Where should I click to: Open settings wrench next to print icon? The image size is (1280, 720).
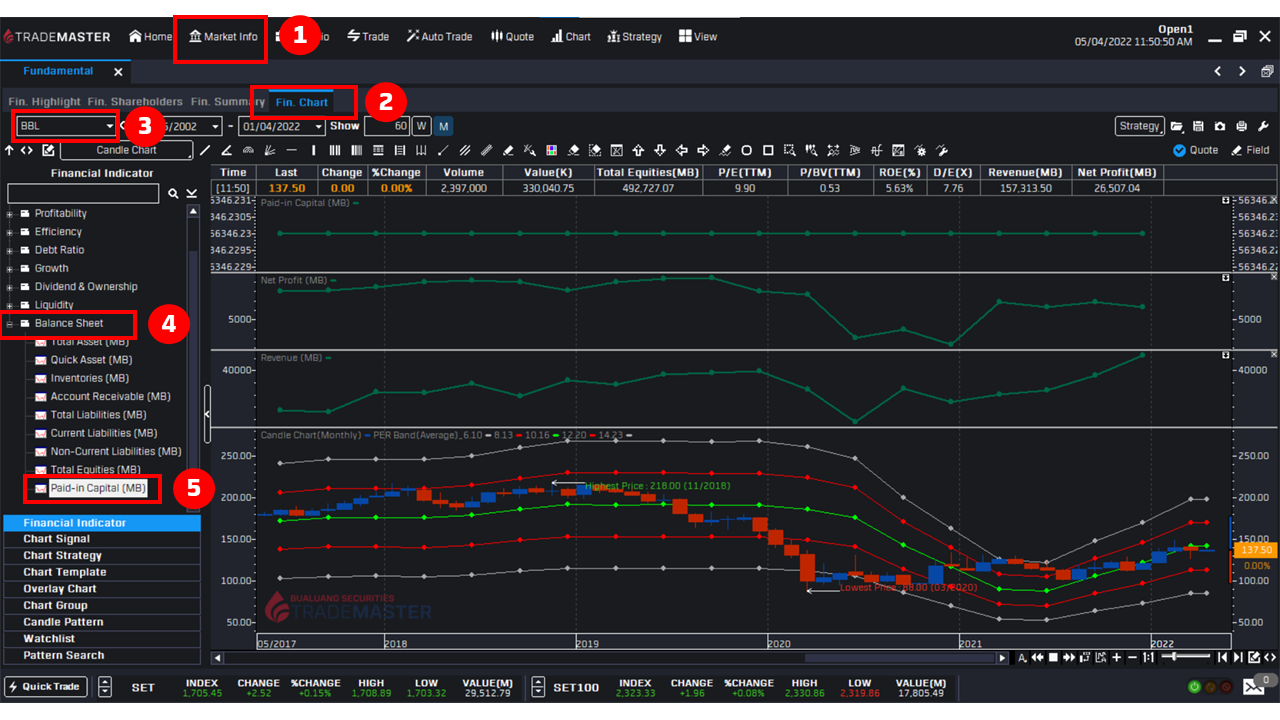click(1263, 126)
